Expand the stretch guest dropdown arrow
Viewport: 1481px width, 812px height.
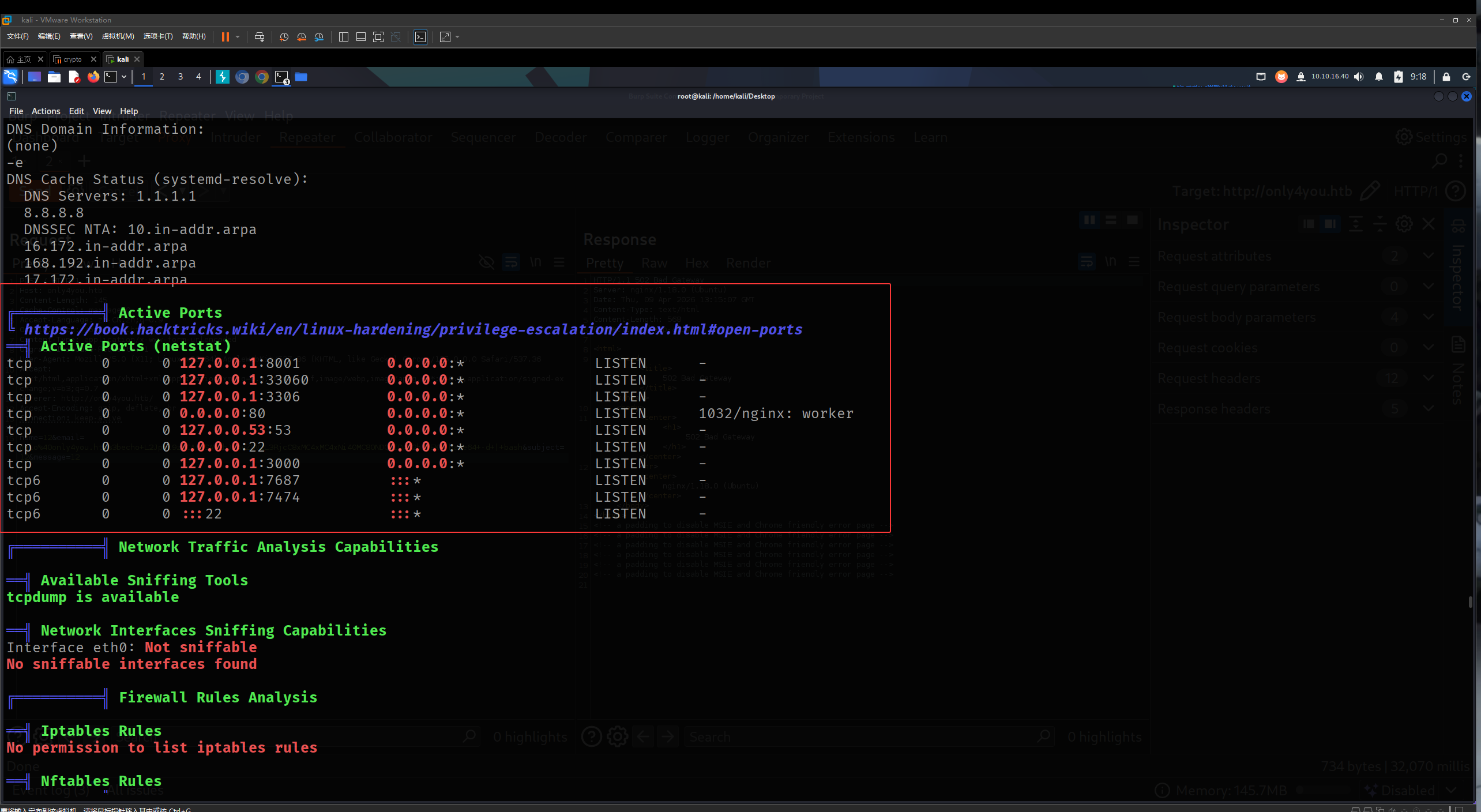(x=458, y=37)
